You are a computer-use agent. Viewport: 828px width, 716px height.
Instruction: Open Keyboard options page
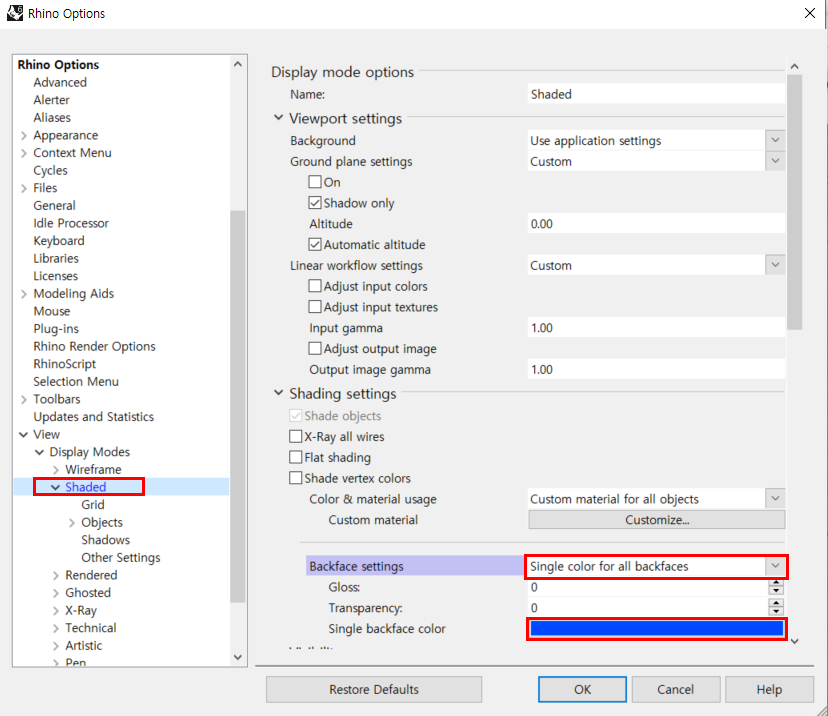[x=59, y=241]
